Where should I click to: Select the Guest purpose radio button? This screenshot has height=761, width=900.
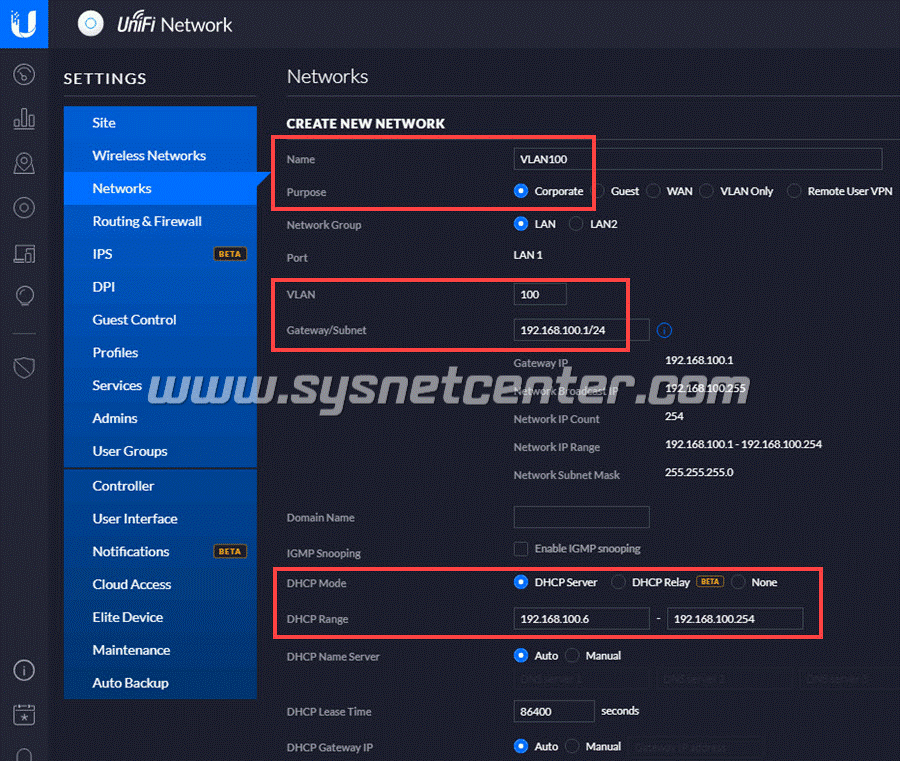pos(599,191)
